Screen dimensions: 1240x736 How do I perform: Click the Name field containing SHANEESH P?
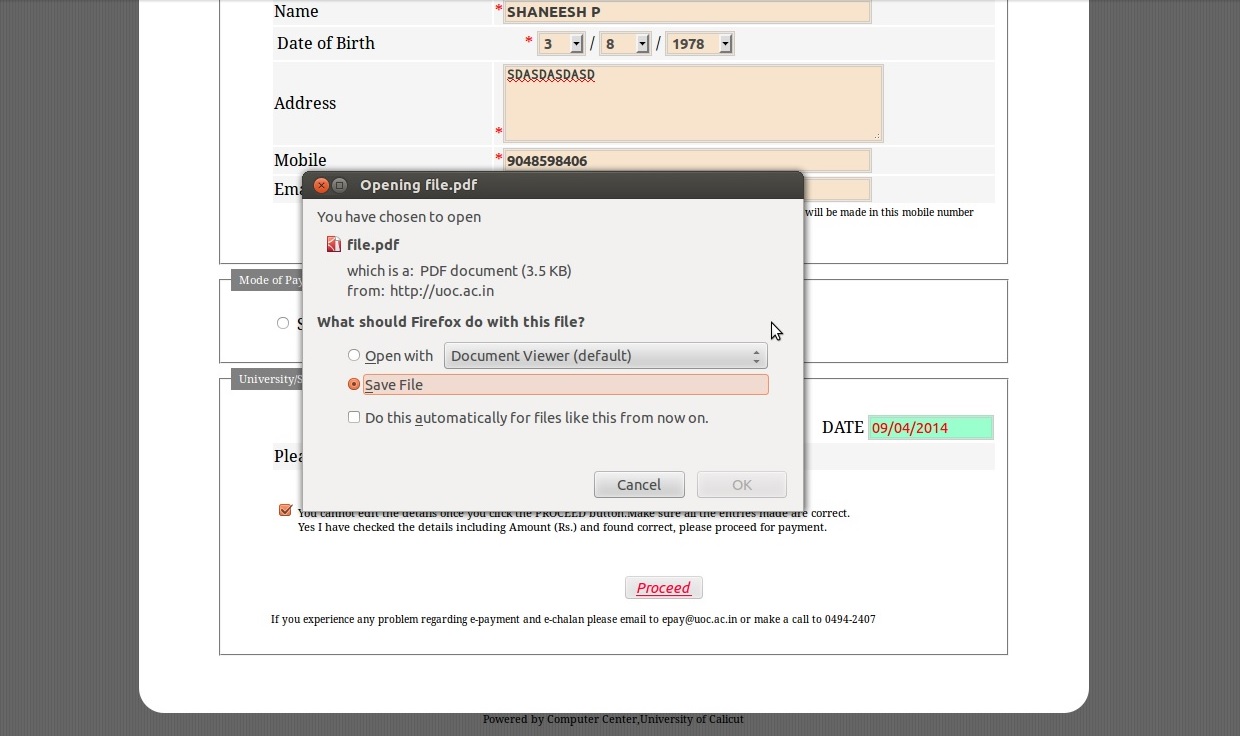(x=686, y=12)
